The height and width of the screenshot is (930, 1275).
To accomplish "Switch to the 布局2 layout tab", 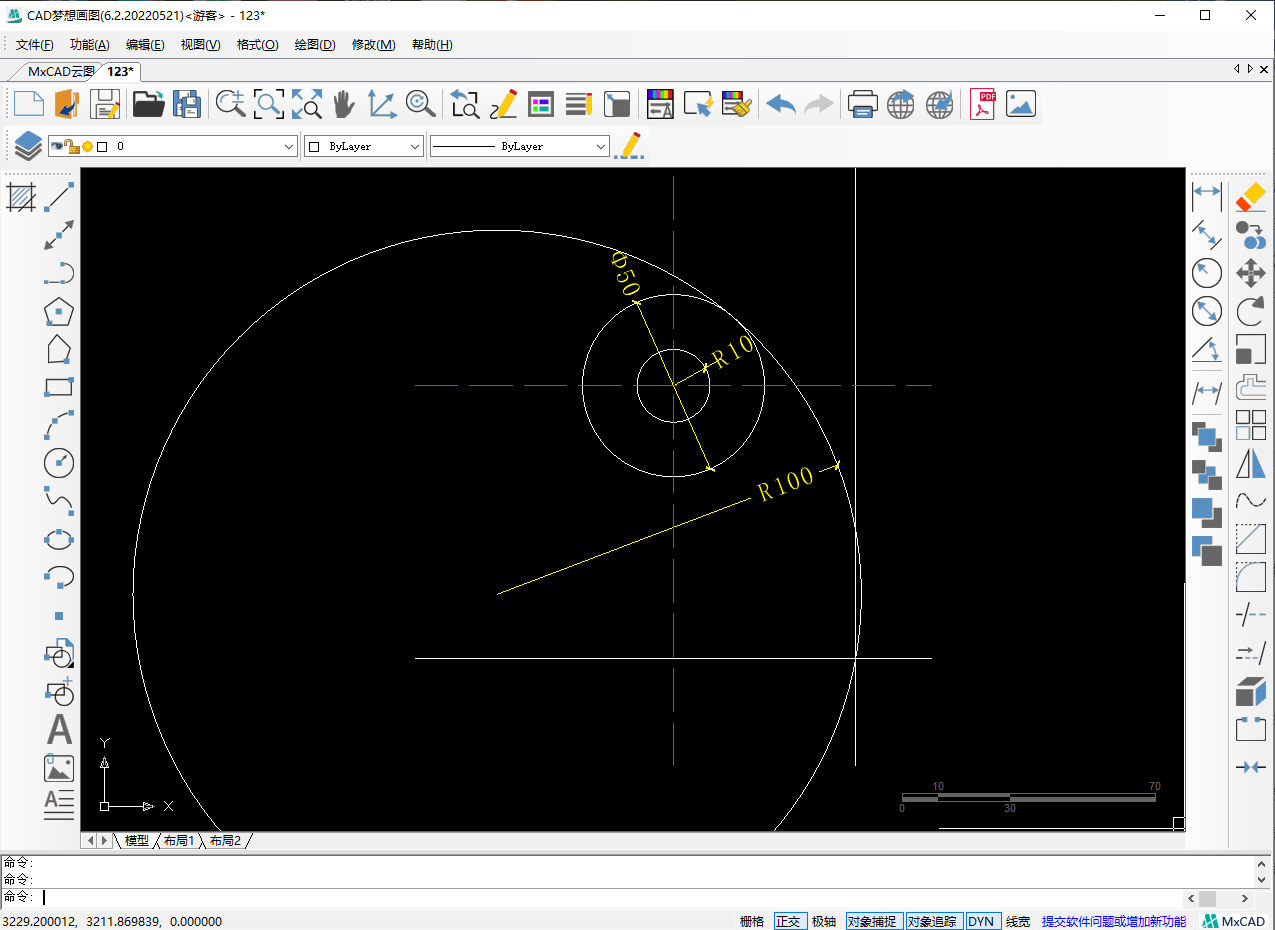I will [225, 841].
